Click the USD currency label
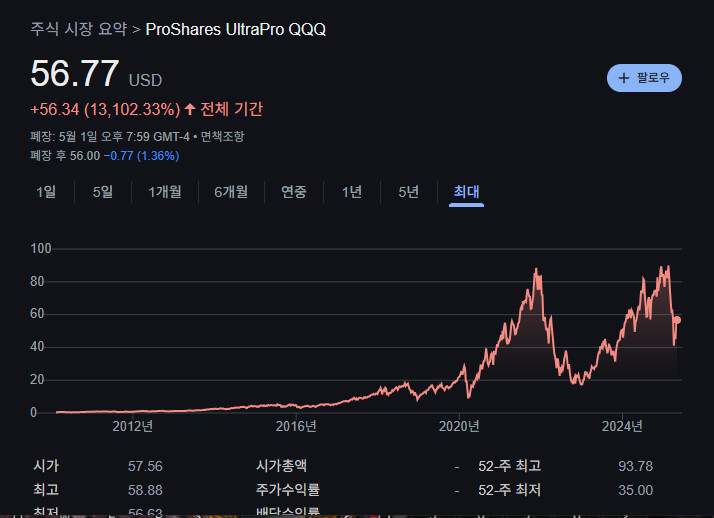 pos(145,81)
